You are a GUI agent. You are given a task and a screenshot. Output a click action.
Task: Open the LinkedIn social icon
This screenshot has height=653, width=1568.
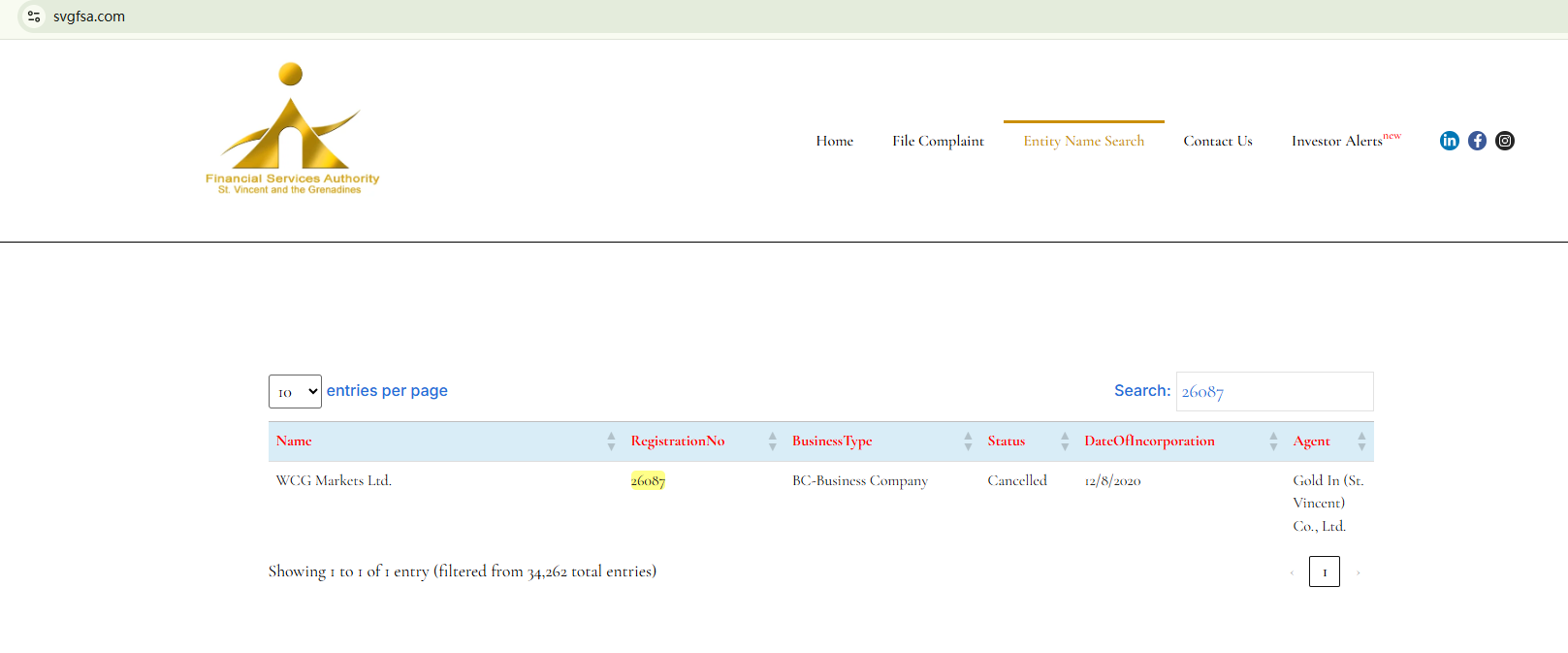tap(1449, 141)
